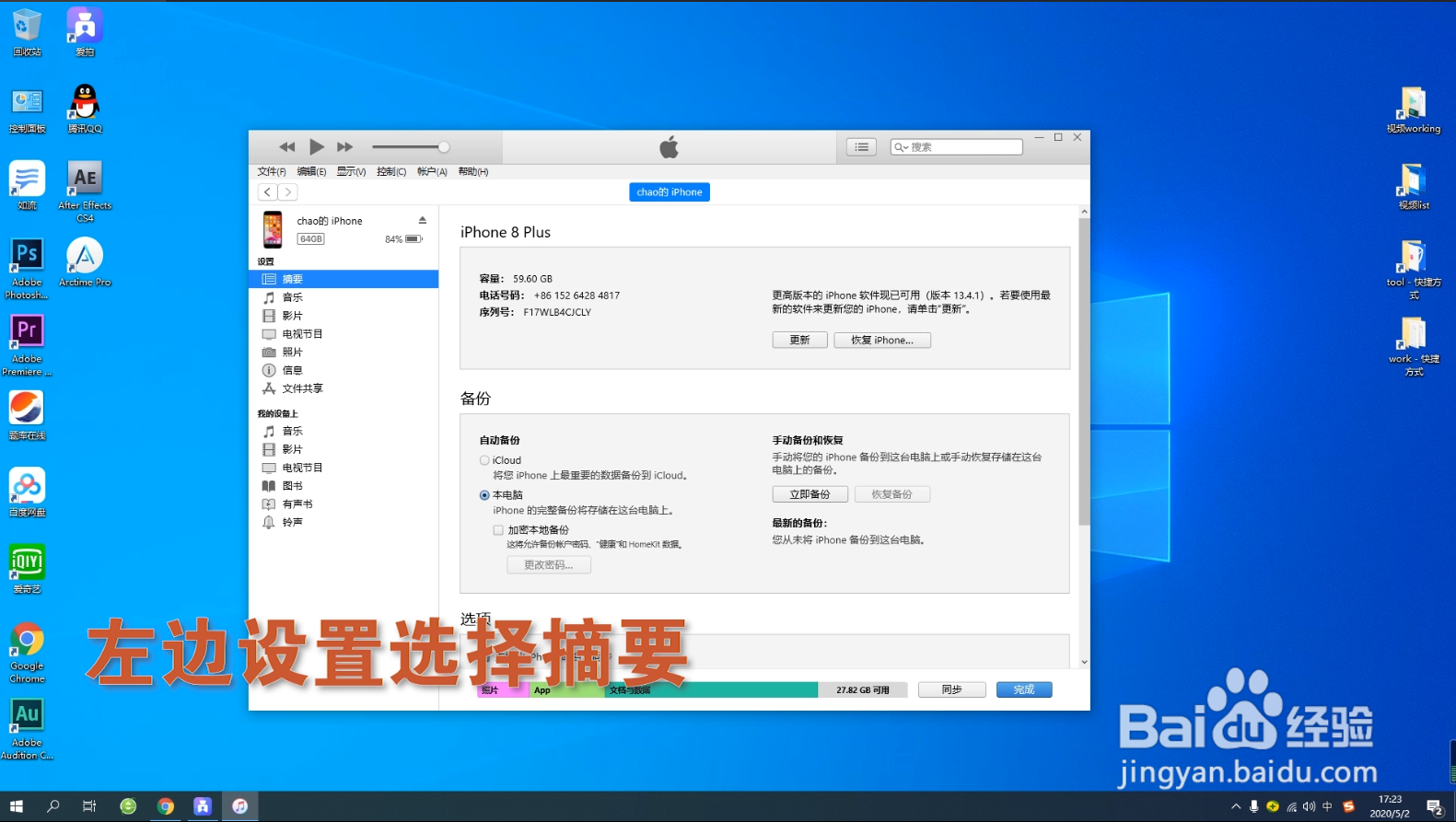Viewport: 1456px width, 822px height.
Task: Open the 编辑(E) menu
Action: 311,171
